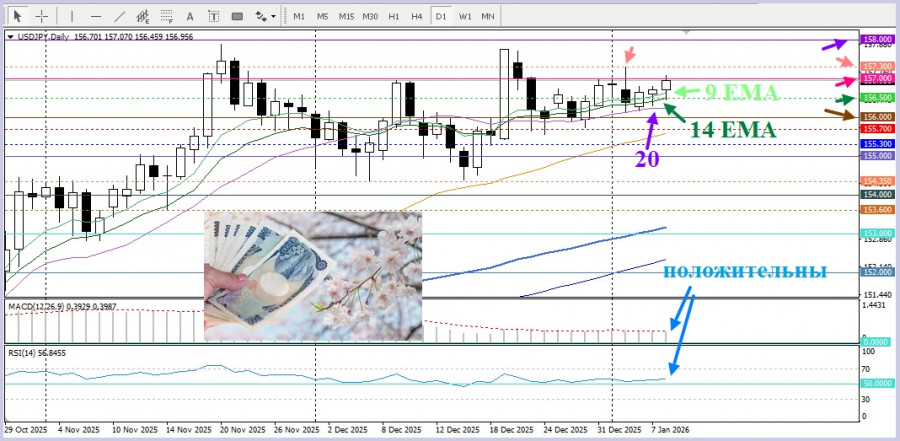
Task: Select the Fibonacci retracement tool
Action: tap(167, 16)
